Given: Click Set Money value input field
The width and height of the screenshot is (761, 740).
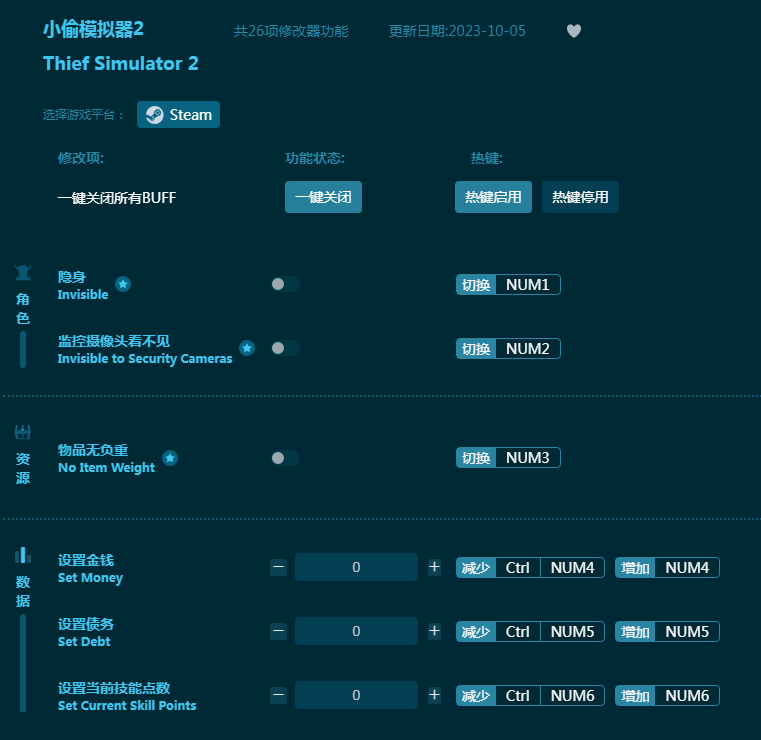Looking at the screenshot, I should click(356, 567).
